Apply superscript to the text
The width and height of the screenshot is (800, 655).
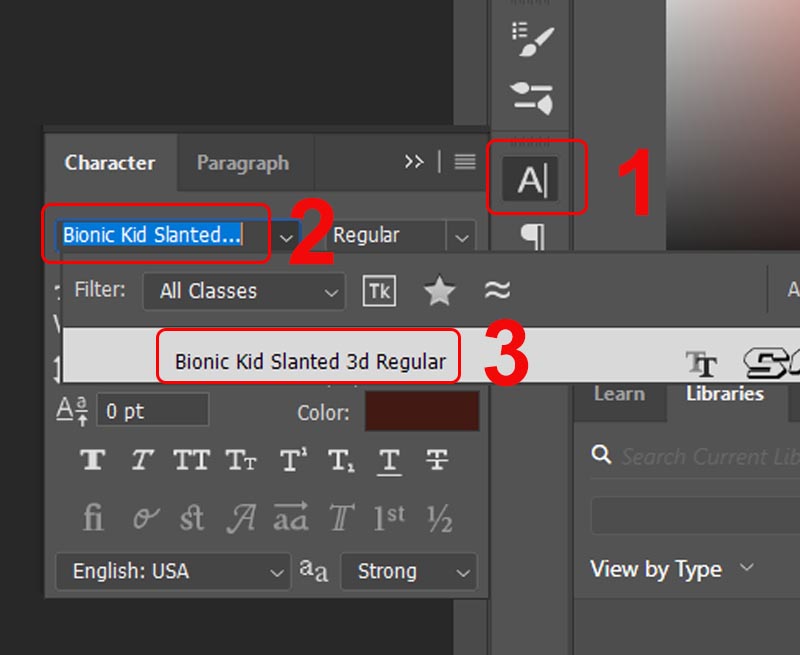tap(290, 460)
